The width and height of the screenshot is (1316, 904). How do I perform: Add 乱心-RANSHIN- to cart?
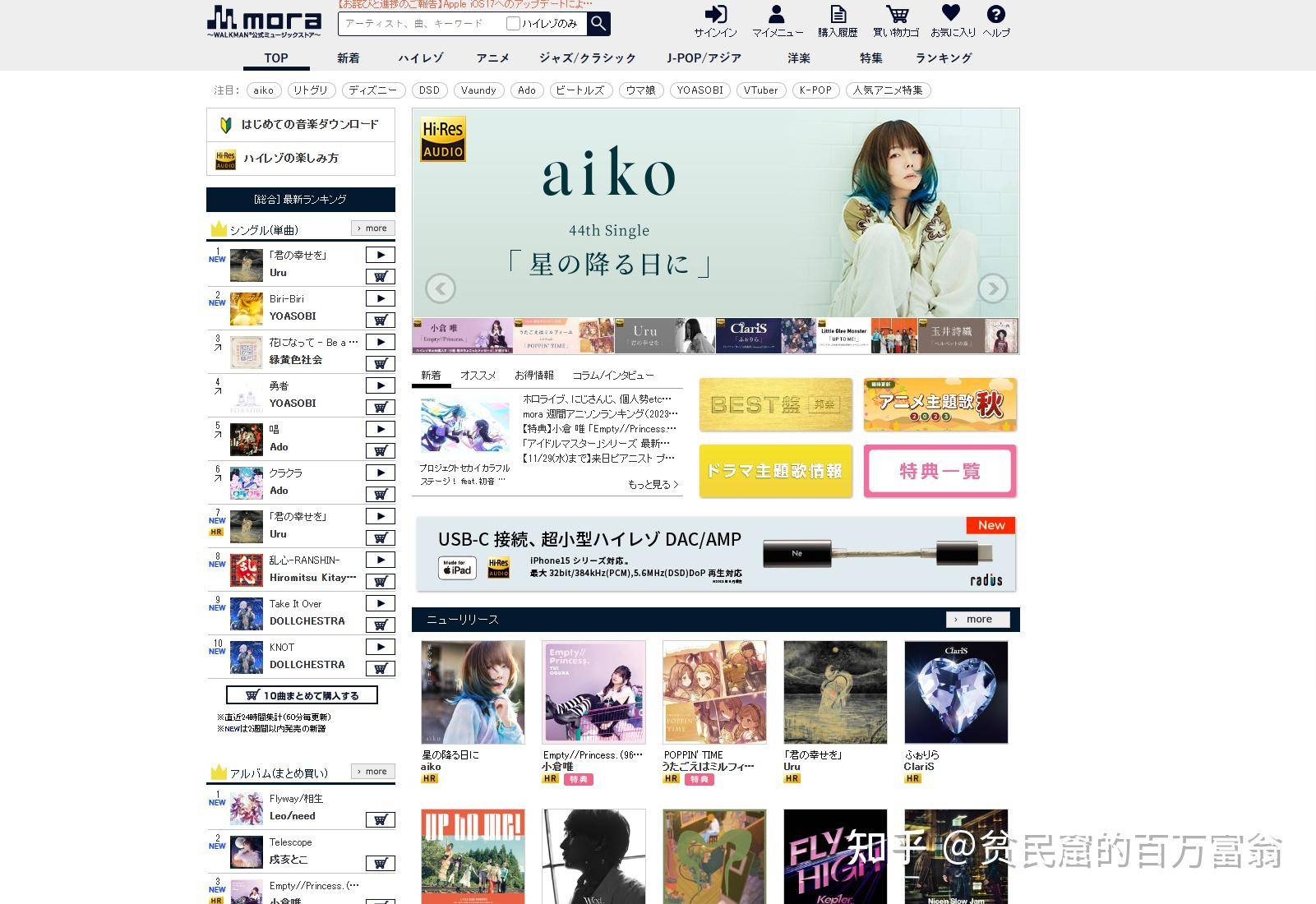[380, 581]
